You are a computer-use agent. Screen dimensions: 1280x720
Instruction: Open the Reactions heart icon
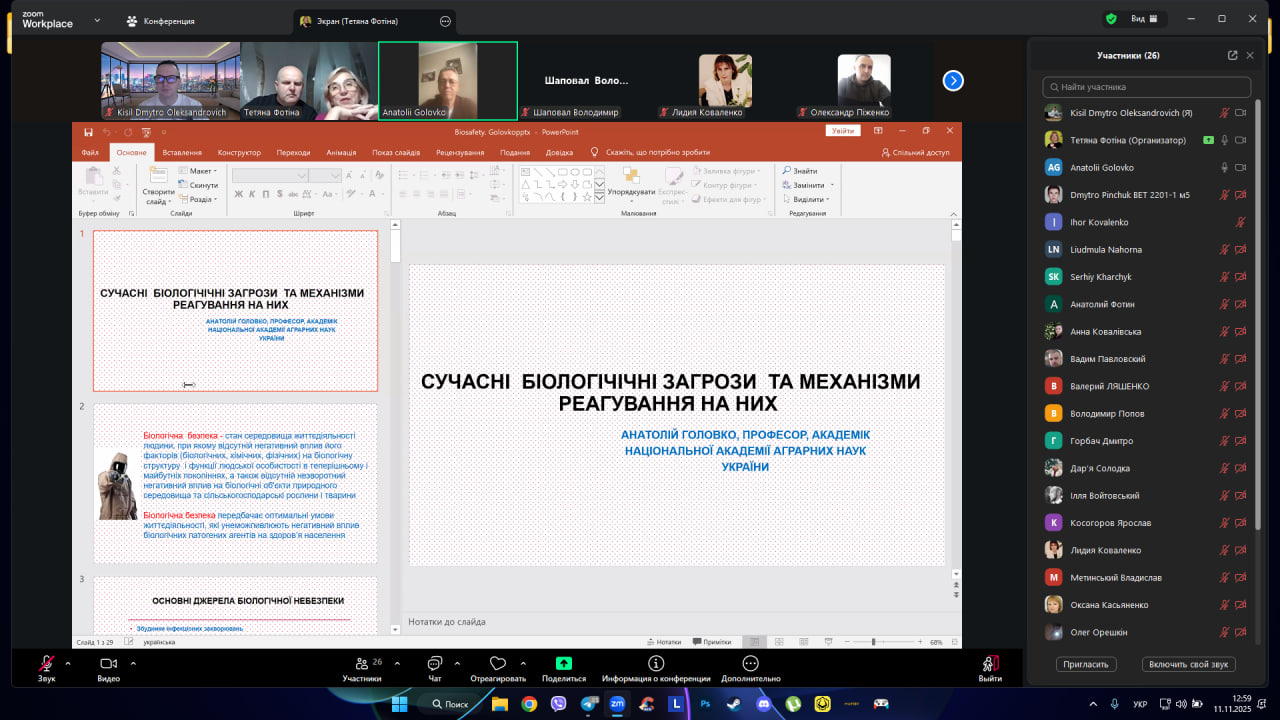pos(498,664)
